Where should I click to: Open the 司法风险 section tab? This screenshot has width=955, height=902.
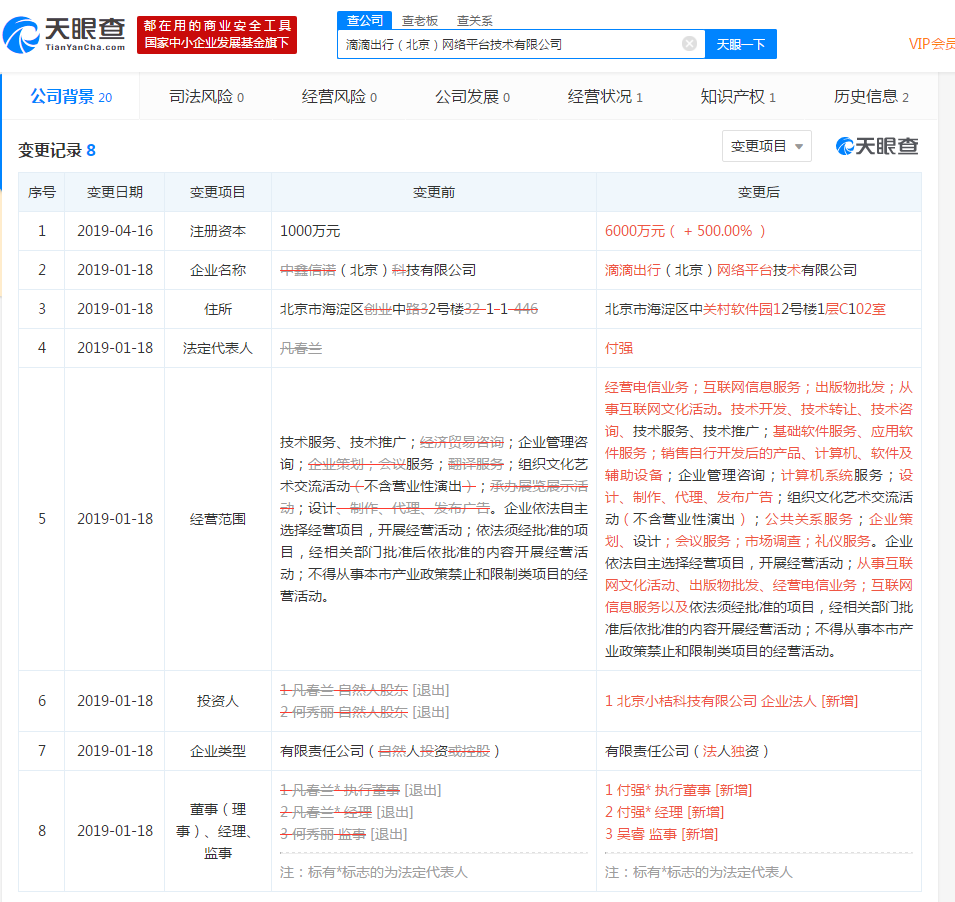[206, 97]
